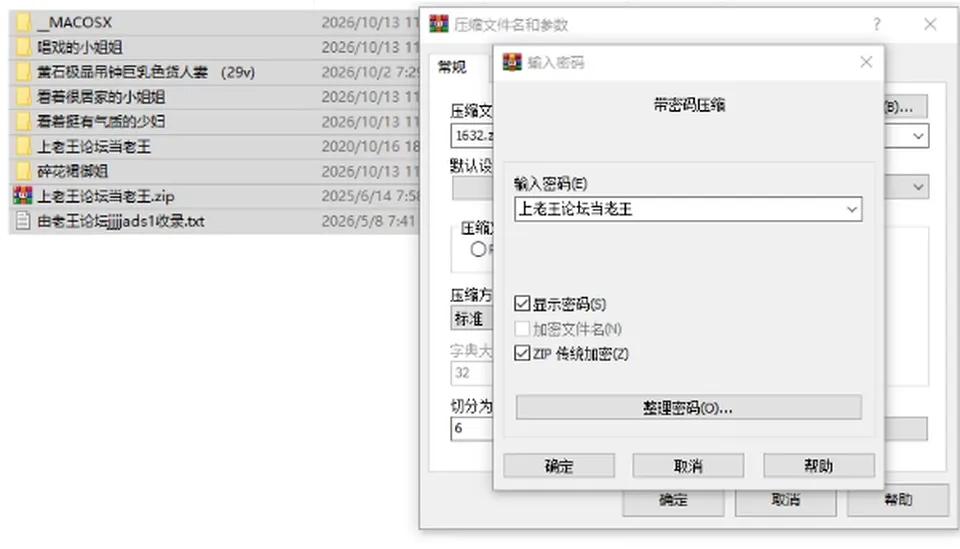Click the disabled 加密文件名(N) checkbox
The image size is (960, 549).
coord(522,329)
